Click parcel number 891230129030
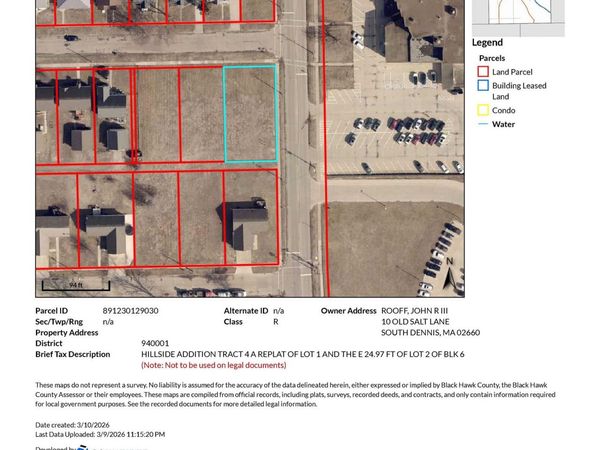Image resolution: width=600 pixels, height=450 pixels. pyautogui.click(x=130, y=311)
